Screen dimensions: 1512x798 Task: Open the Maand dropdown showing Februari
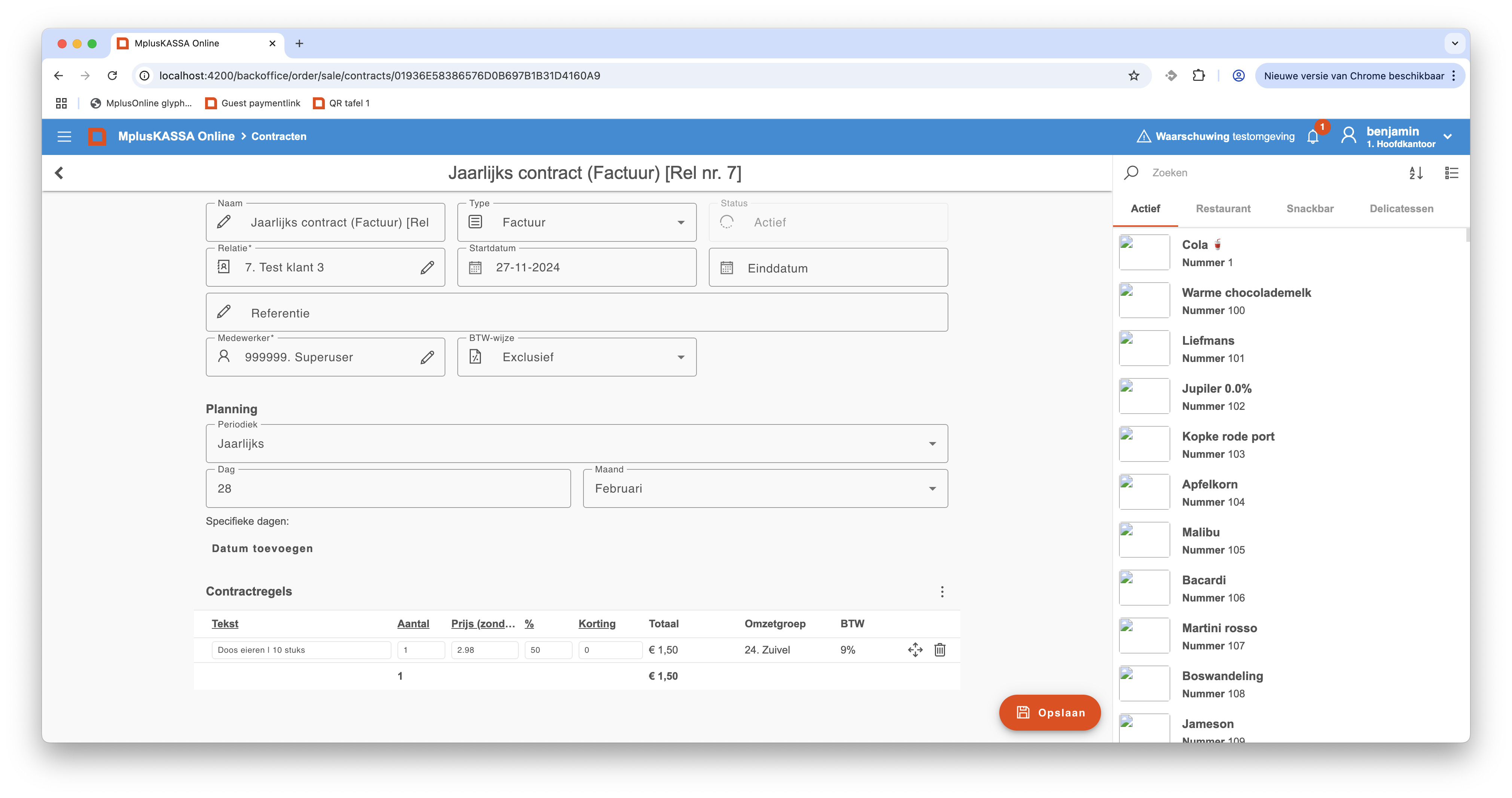[765, 488]
